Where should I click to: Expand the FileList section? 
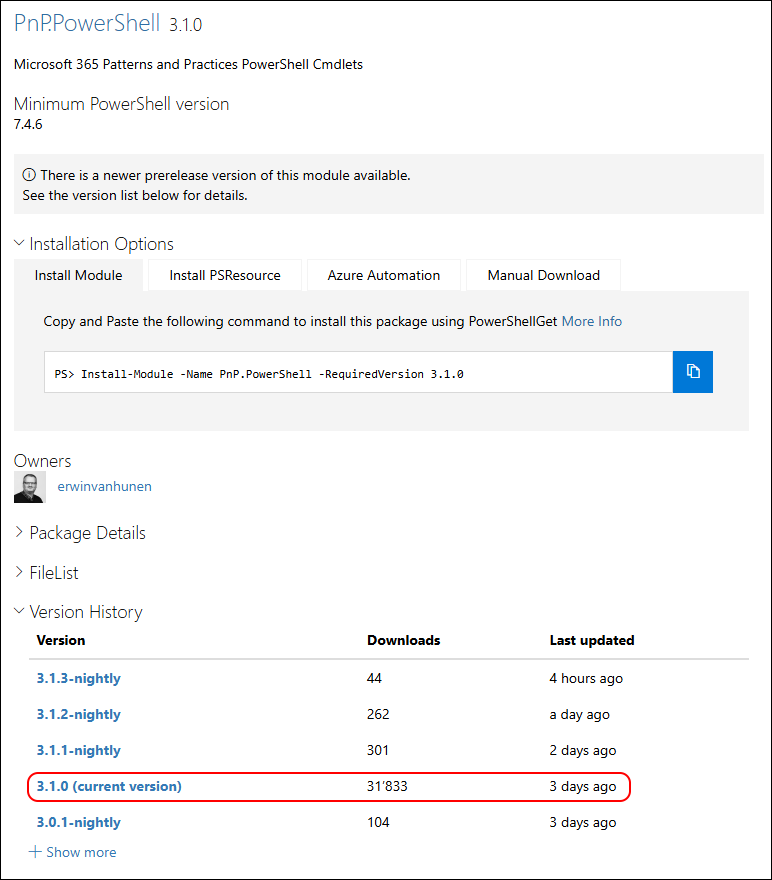click(x=46, y=572)
